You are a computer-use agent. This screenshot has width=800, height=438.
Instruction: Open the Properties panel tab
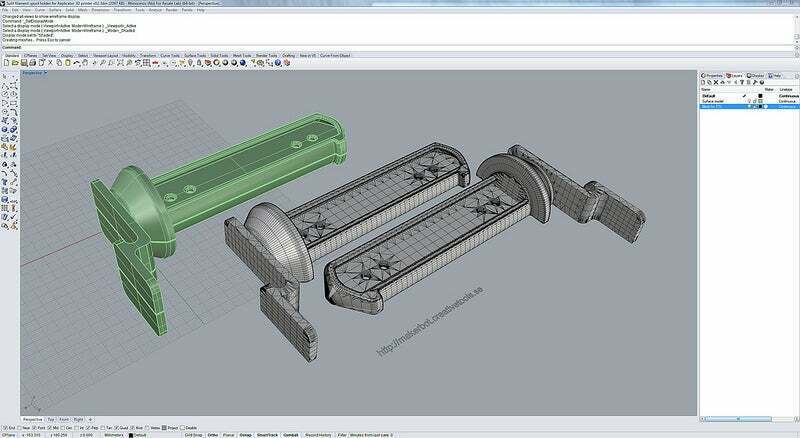pos(712,74)
